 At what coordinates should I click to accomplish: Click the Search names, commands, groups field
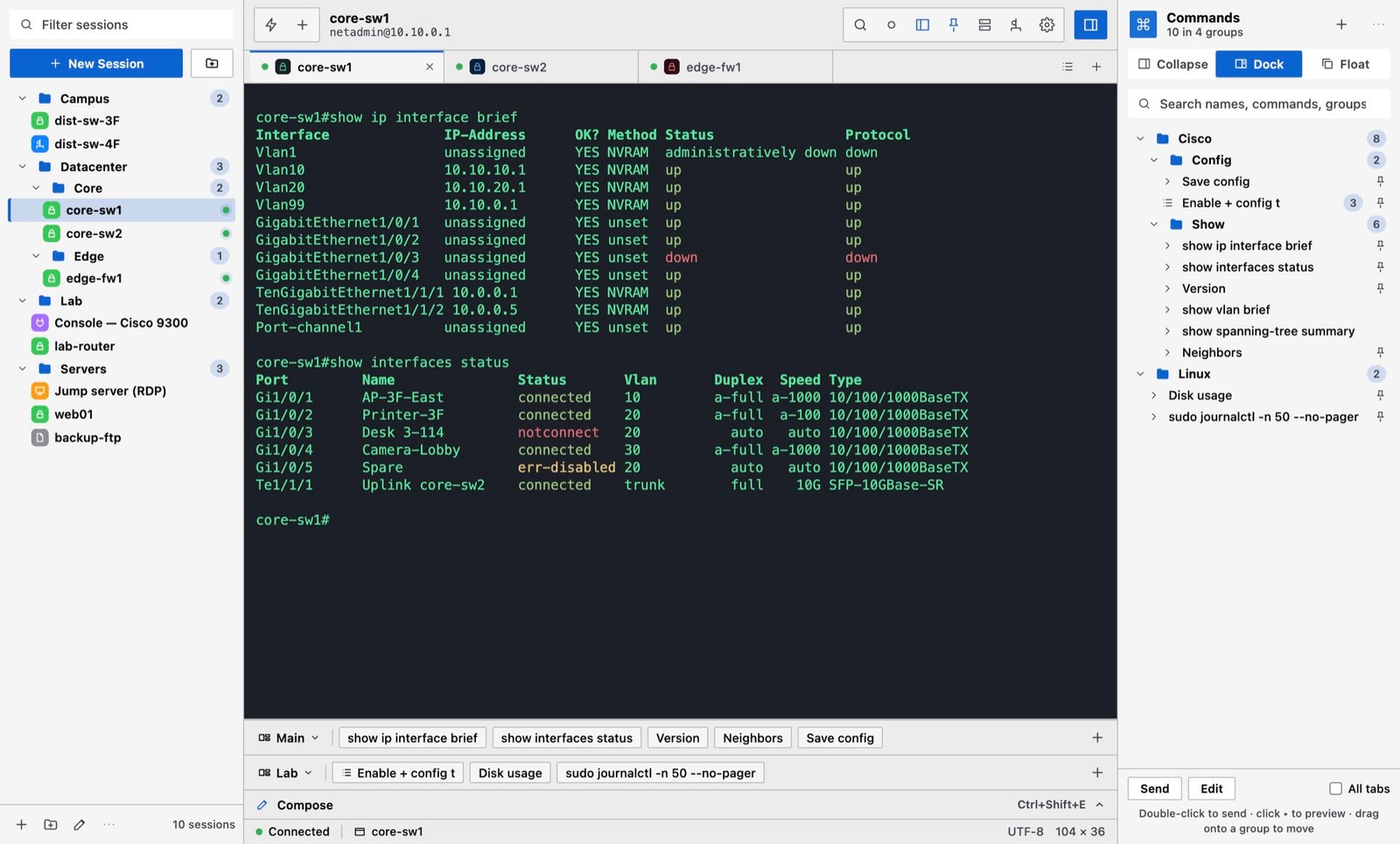(1258, 103)
